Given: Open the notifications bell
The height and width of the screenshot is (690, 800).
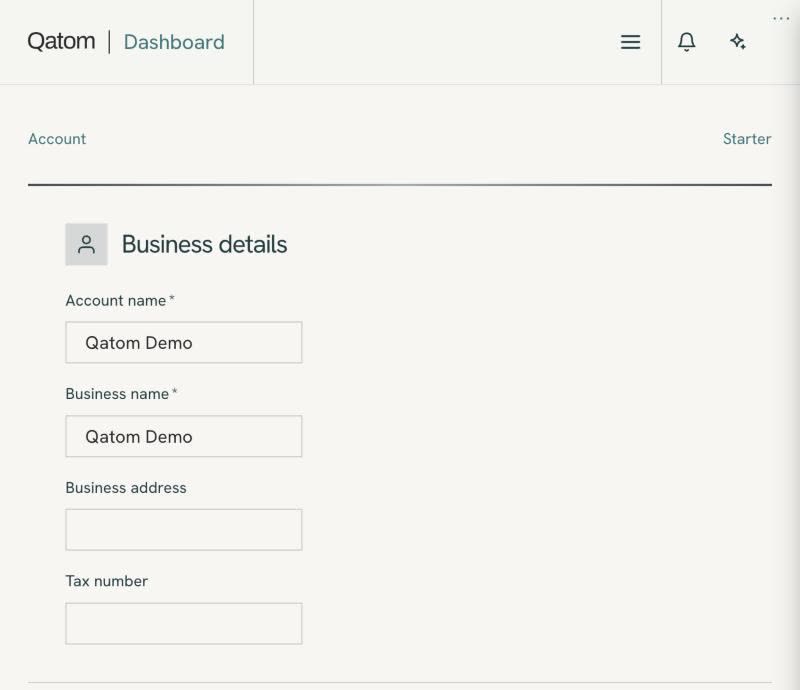Looking at the screenshot, I should coord(686,42).
